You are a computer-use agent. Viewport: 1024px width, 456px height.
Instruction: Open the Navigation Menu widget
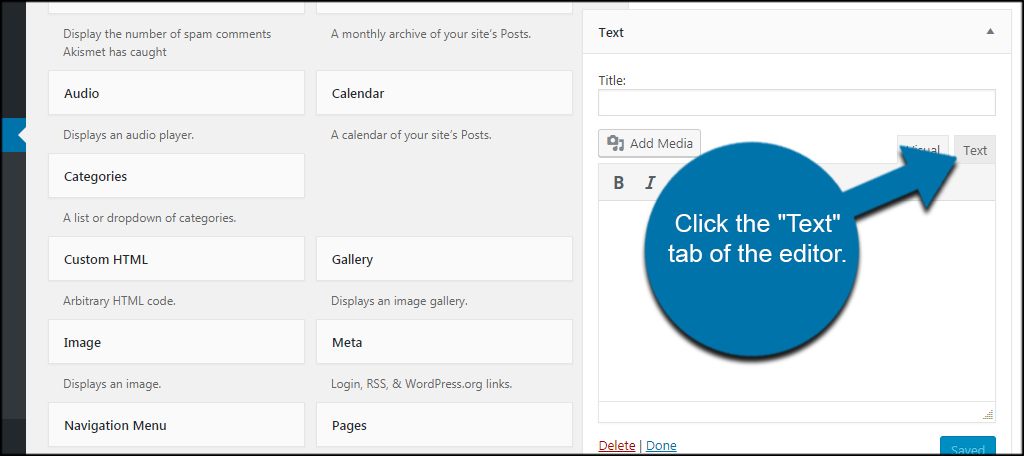[176, 425]
